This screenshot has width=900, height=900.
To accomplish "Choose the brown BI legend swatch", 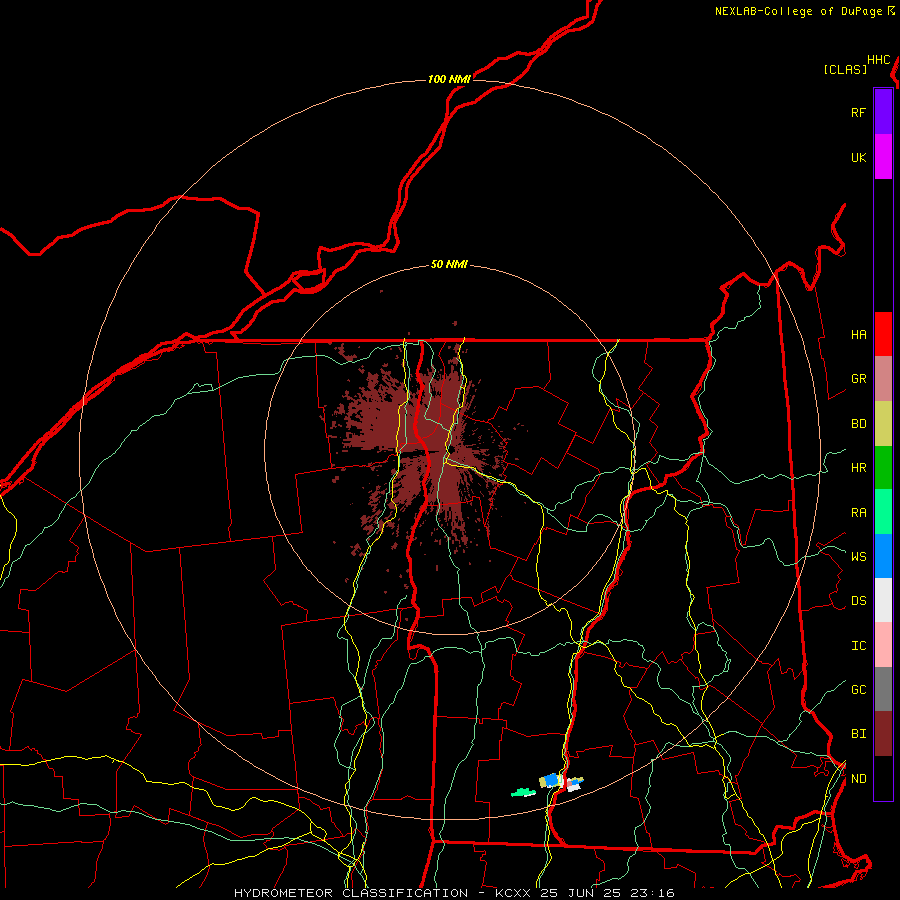I will [x=883, y=734].
